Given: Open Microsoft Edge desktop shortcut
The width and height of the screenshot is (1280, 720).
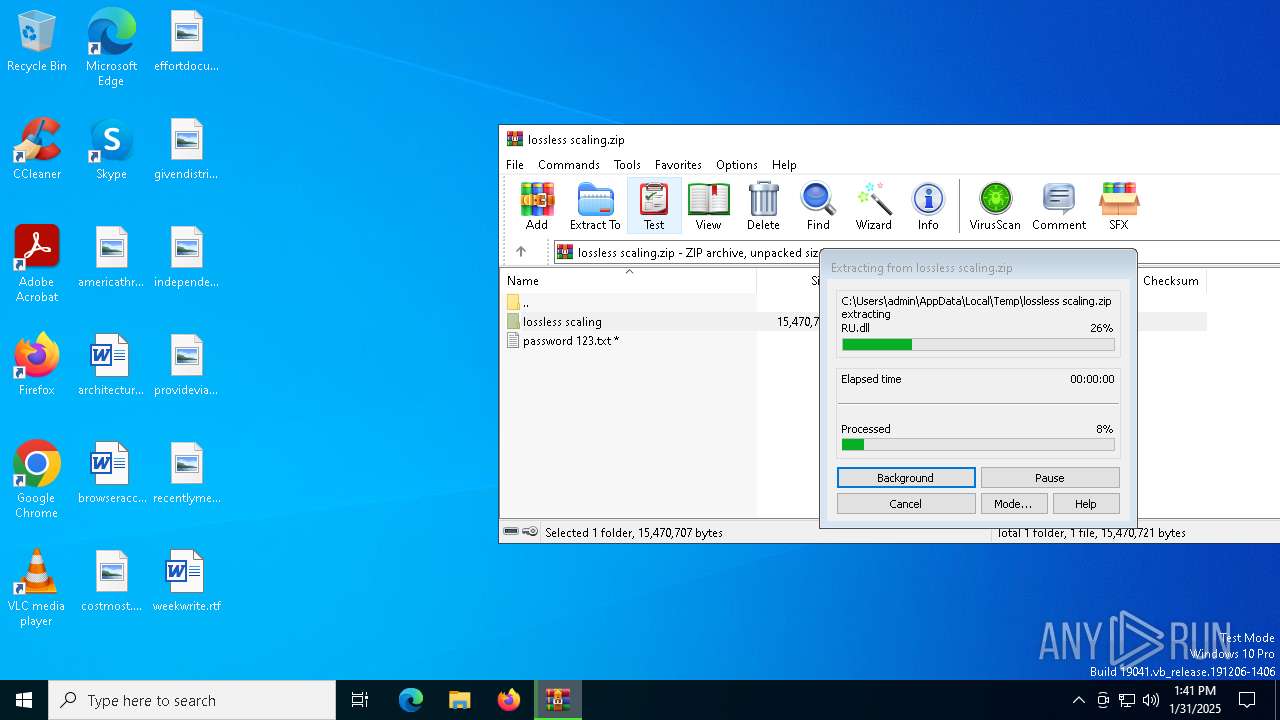Looking at the screenshot, I should [x=111, y=47].
